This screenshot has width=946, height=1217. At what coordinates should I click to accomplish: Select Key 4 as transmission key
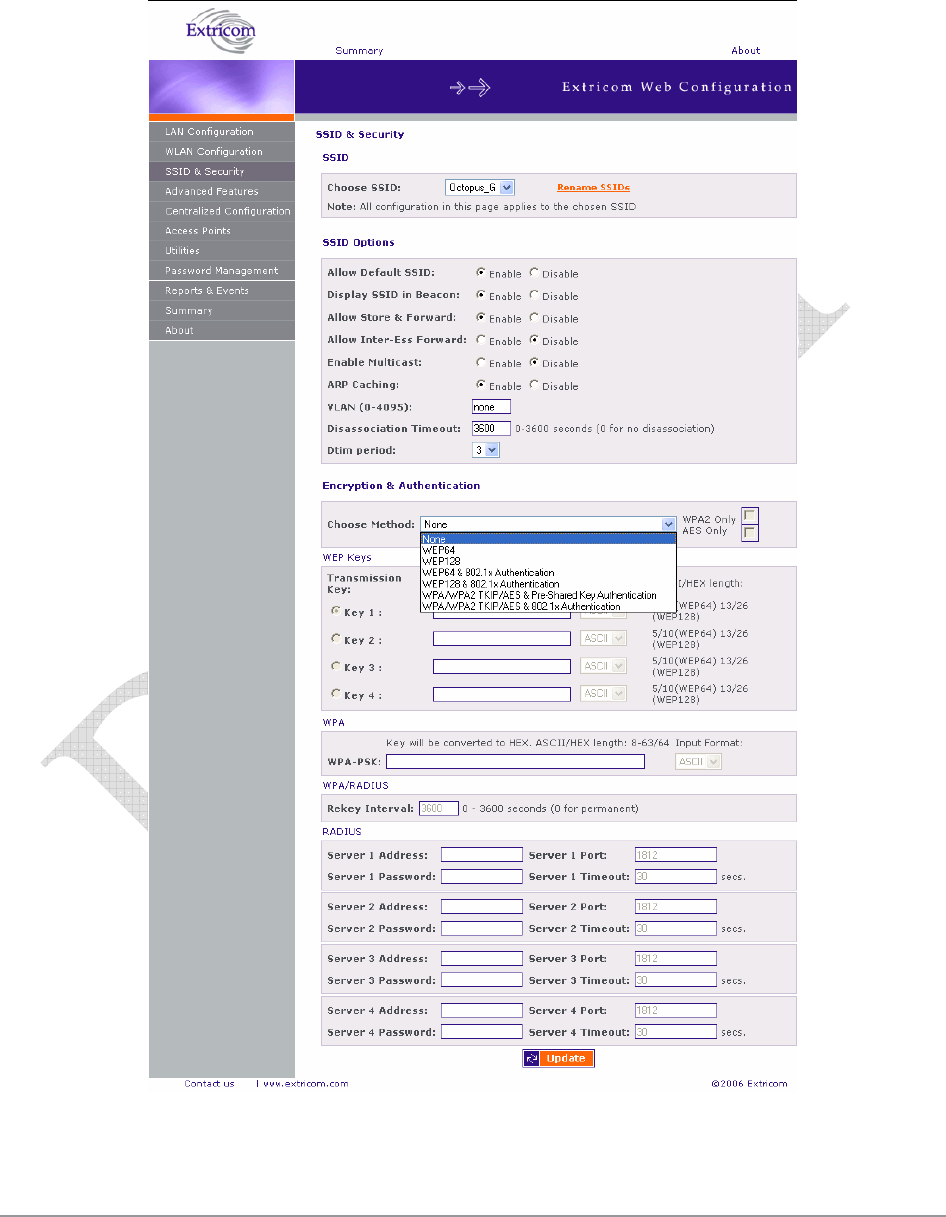[x=334, y=694]
